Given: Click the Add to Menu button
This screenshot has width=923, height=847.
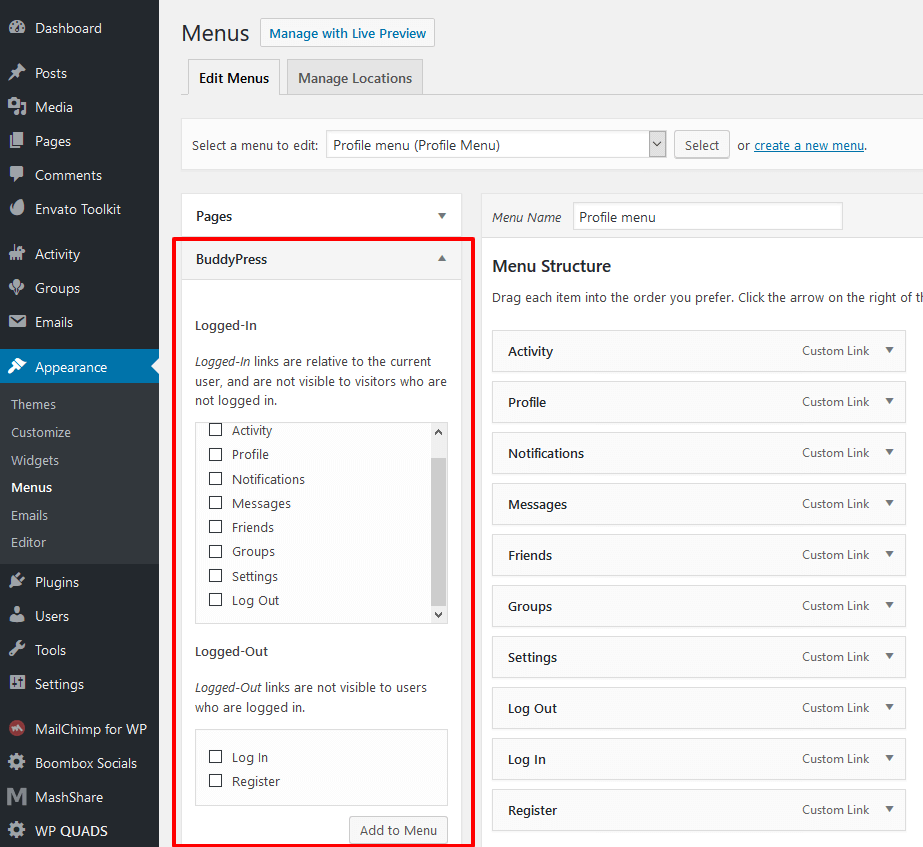Looking at the screenshot, I should (x=399, y=830).
